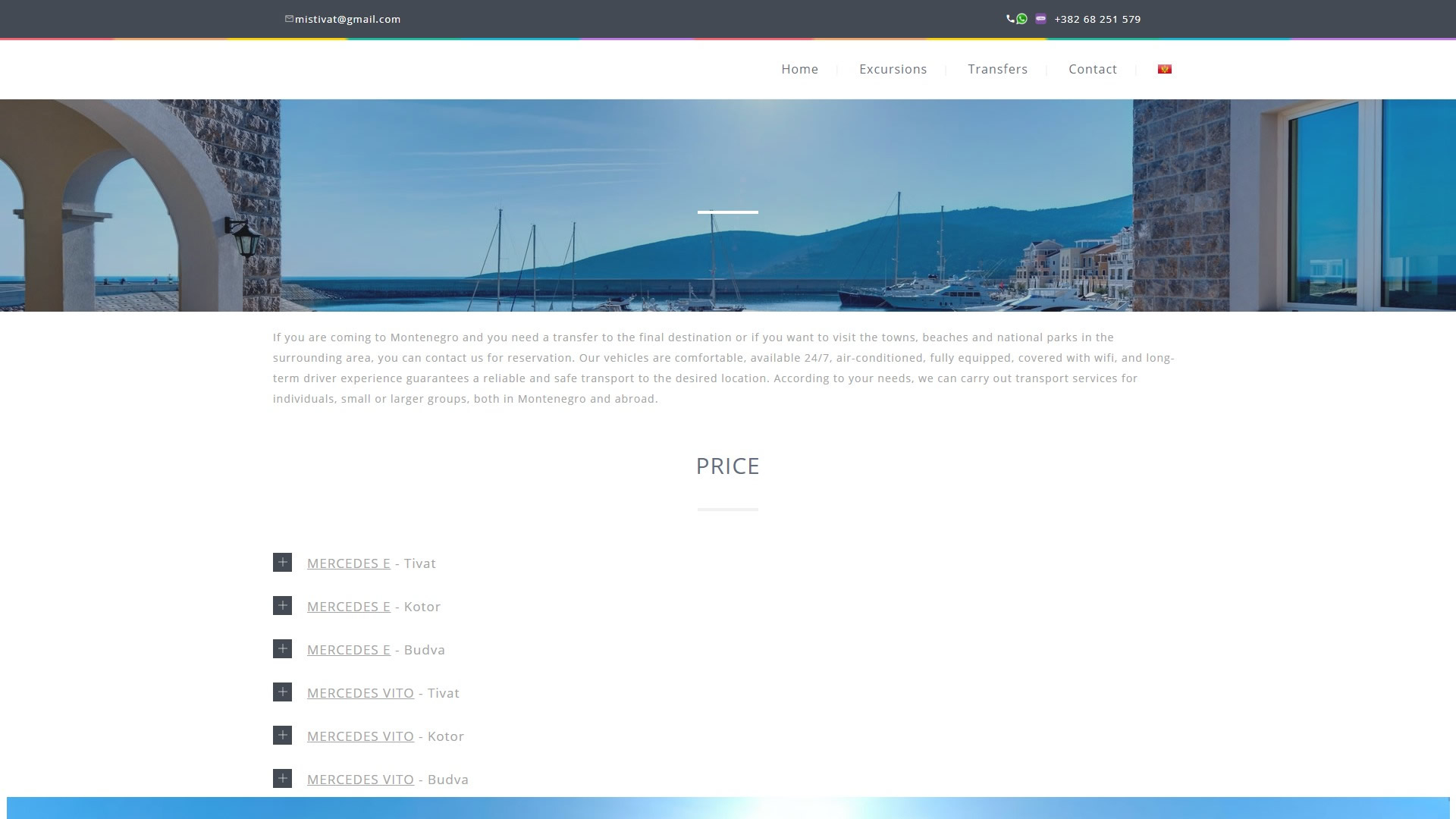Click MERCEDES VITO link in Budva row
The height and width of the screenshot is (819, 1456).
click(x=360, y=780)
